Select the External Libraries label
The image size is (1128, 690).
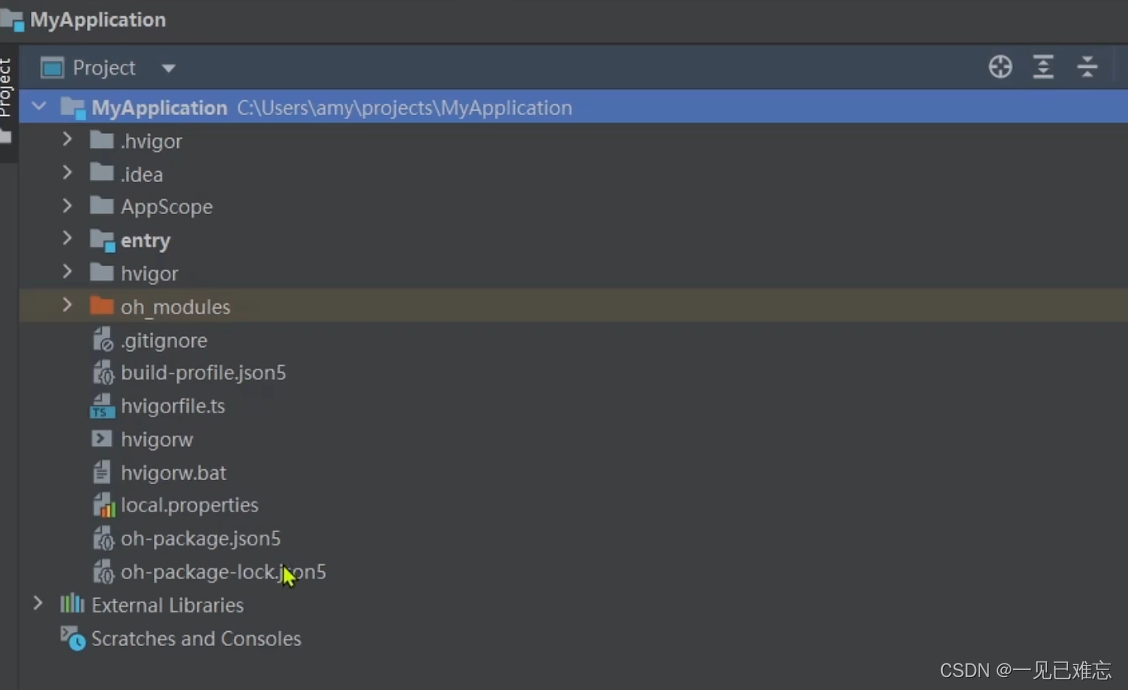tap(168, 605)
